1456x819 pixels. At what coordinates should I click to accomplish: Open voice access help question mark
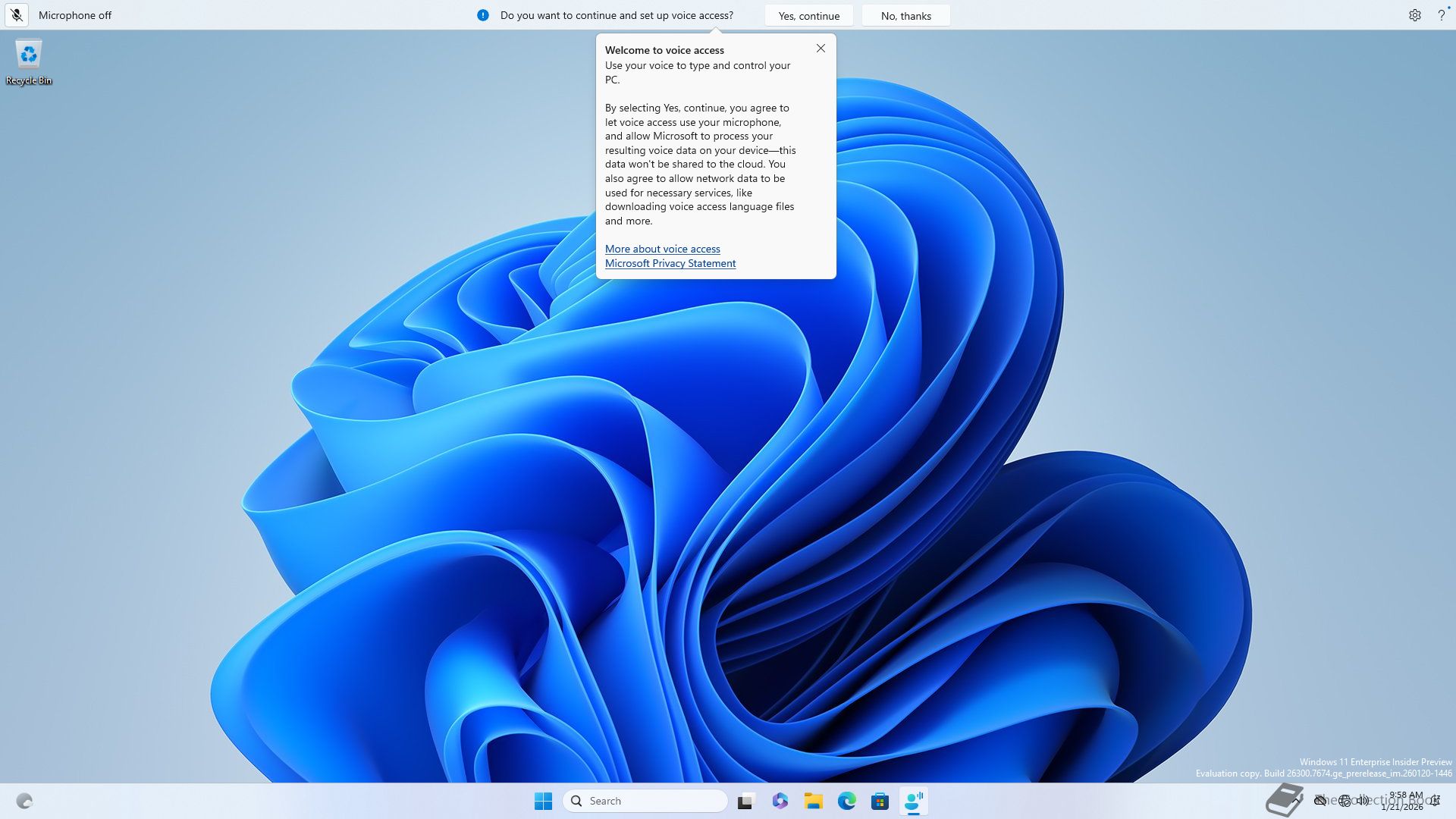tap(1441, 15)
